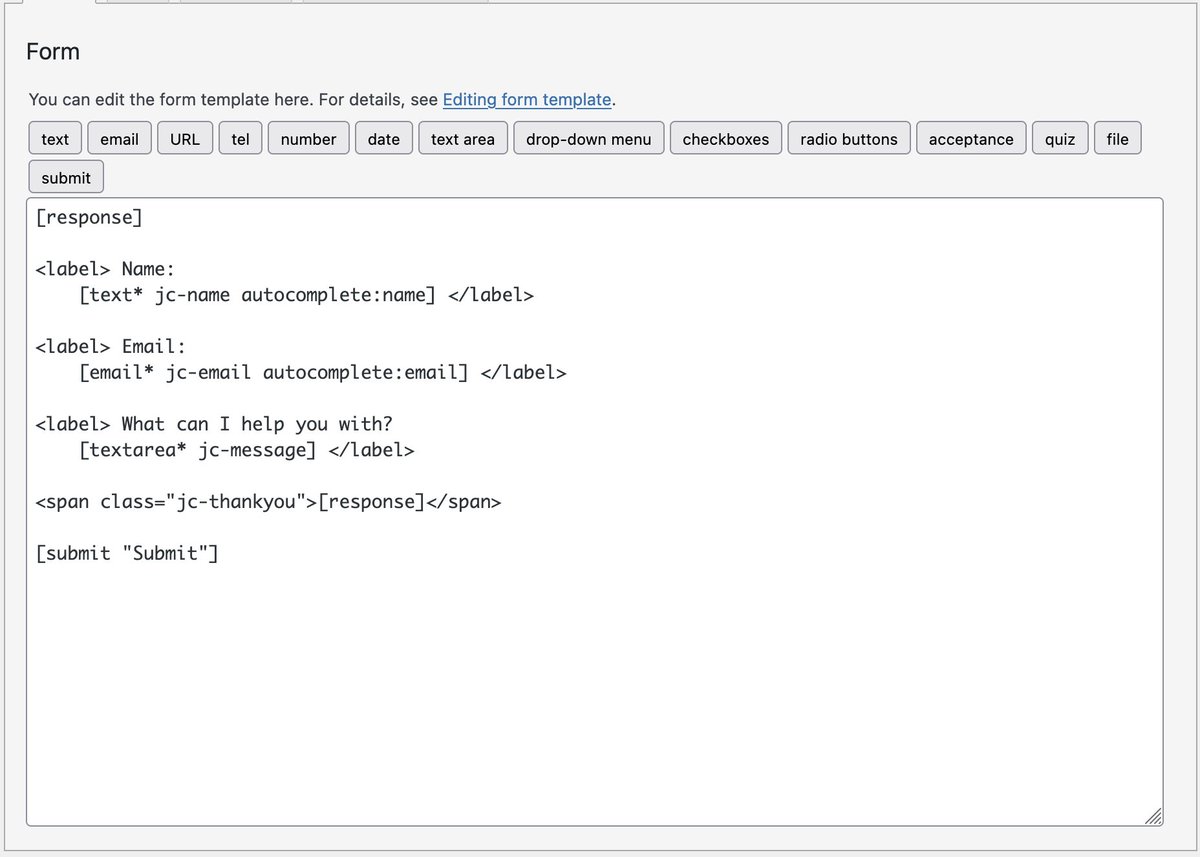Insert a text tag with the text button

coord(55,139)
